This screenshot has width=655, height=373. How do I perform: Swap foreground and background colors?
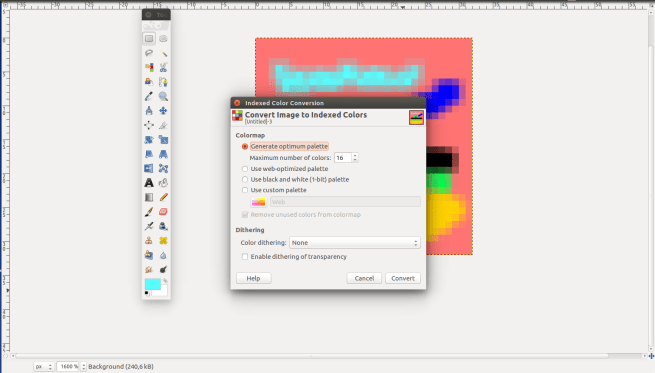(165, 281)
